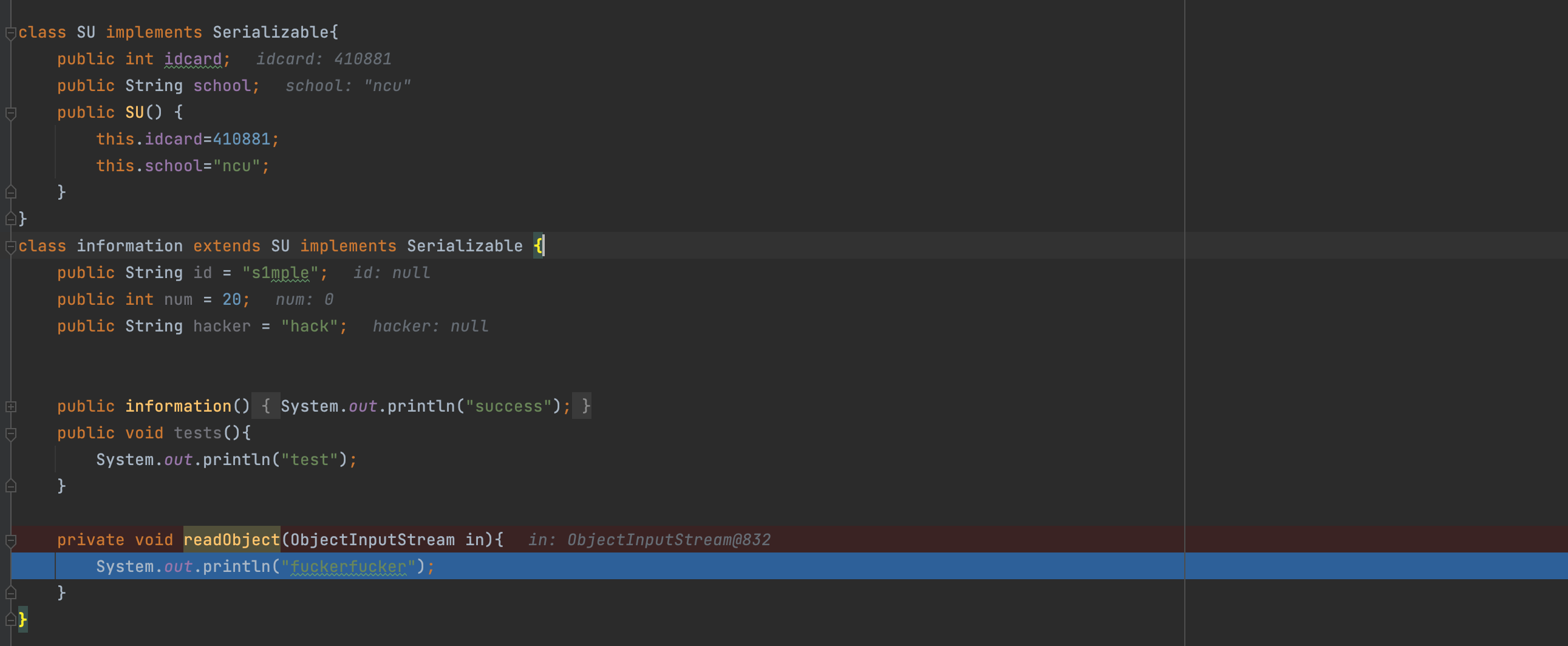
Task: Click the "s1mple" string literal
Action: (280, 273)
